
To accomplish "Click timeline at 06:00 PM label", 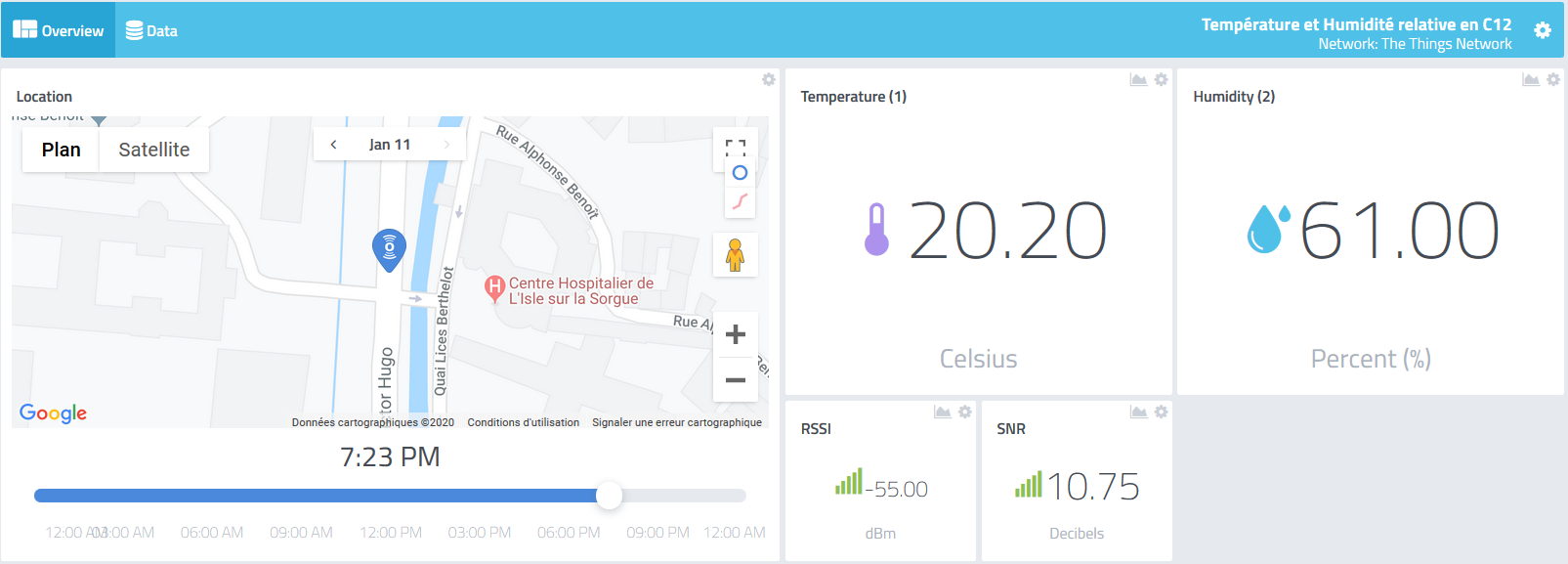I will (x=569, y=533).
